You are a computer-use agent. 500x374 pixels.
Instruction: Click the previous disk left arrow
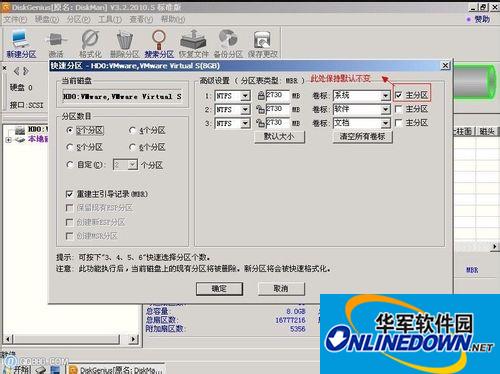[x=16, y=71]
